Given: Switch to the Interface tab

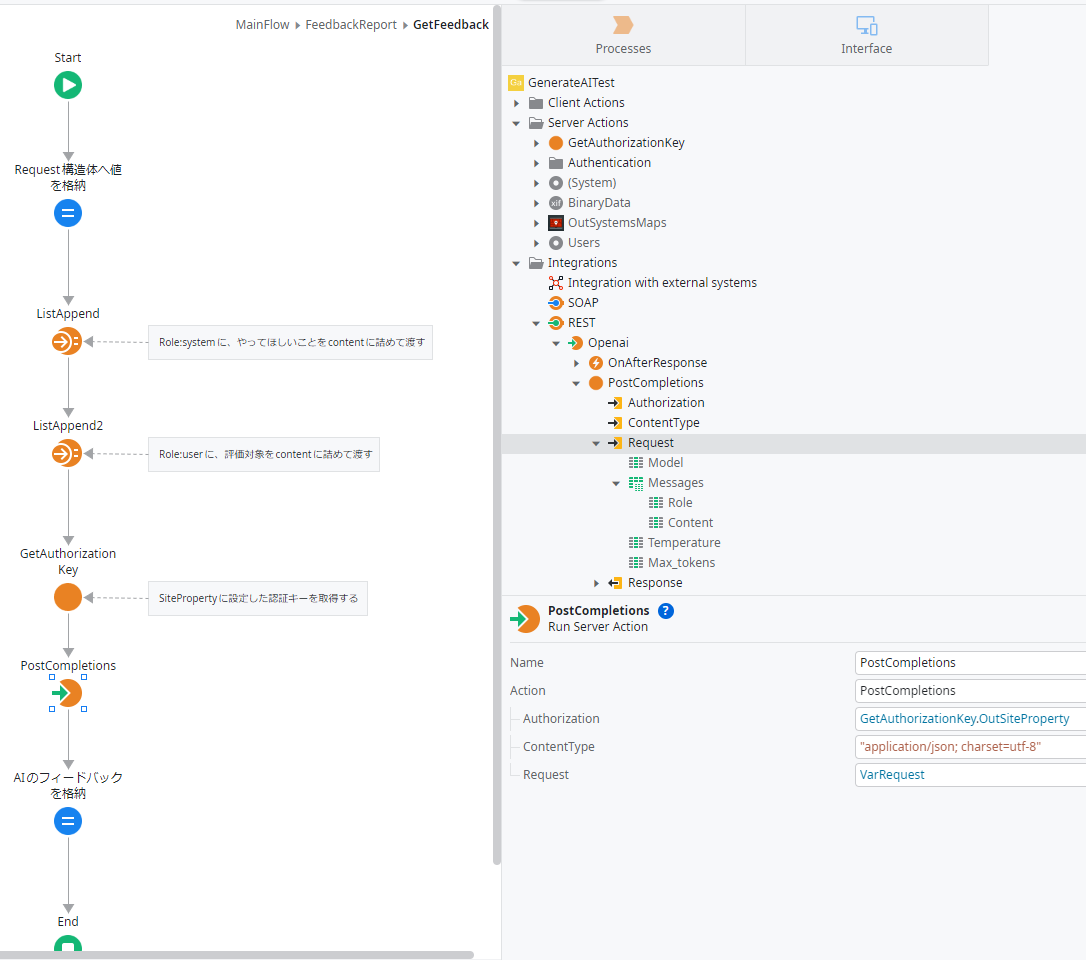Looking at the screenshot, I should pyautogui.click(x=866, y=34).
